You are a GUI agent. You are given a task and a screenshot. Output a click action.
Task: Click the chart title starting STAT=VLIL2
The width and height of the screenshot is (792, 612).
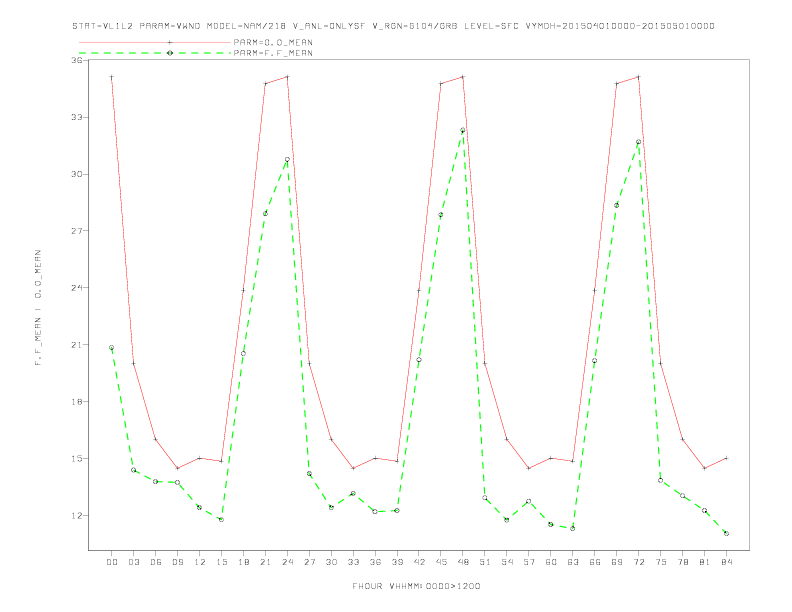pos(393,26)
